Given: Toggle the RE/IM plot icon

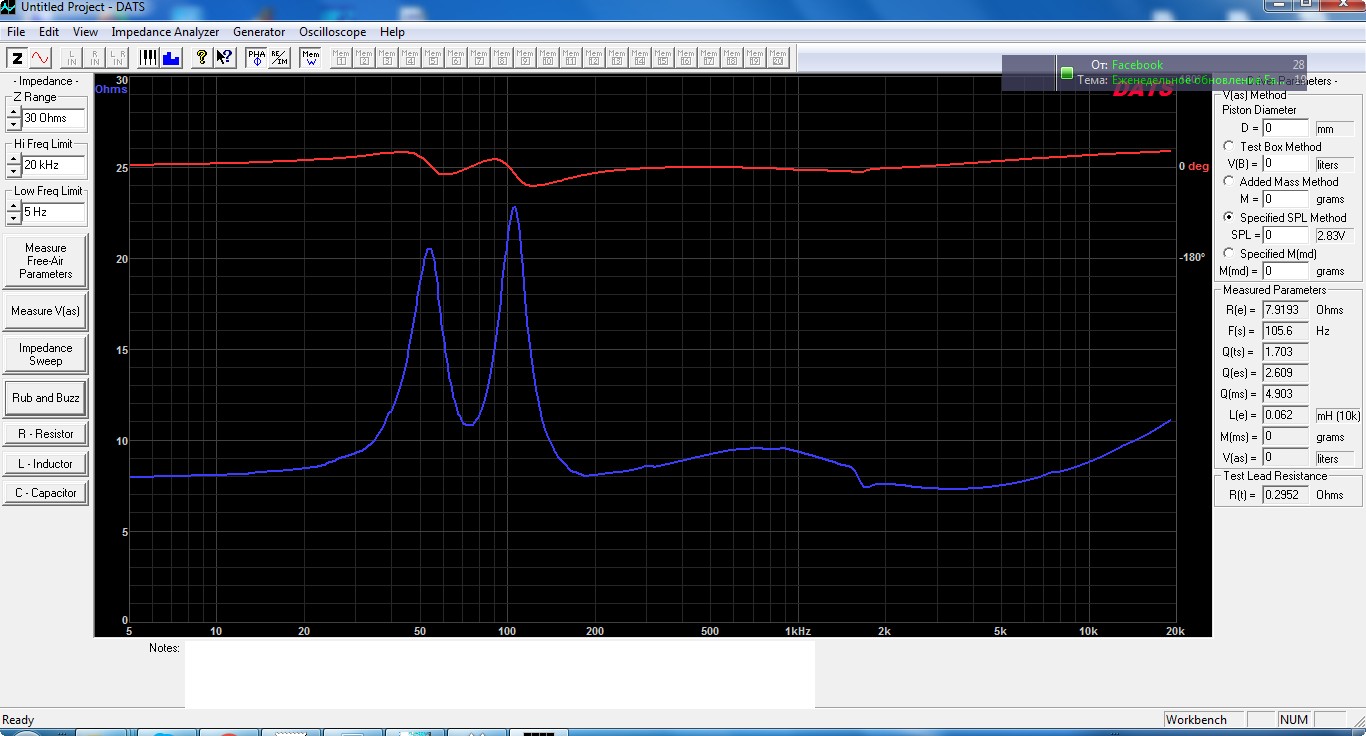Looking at the screenshot, I should click(x=279, y=58).
